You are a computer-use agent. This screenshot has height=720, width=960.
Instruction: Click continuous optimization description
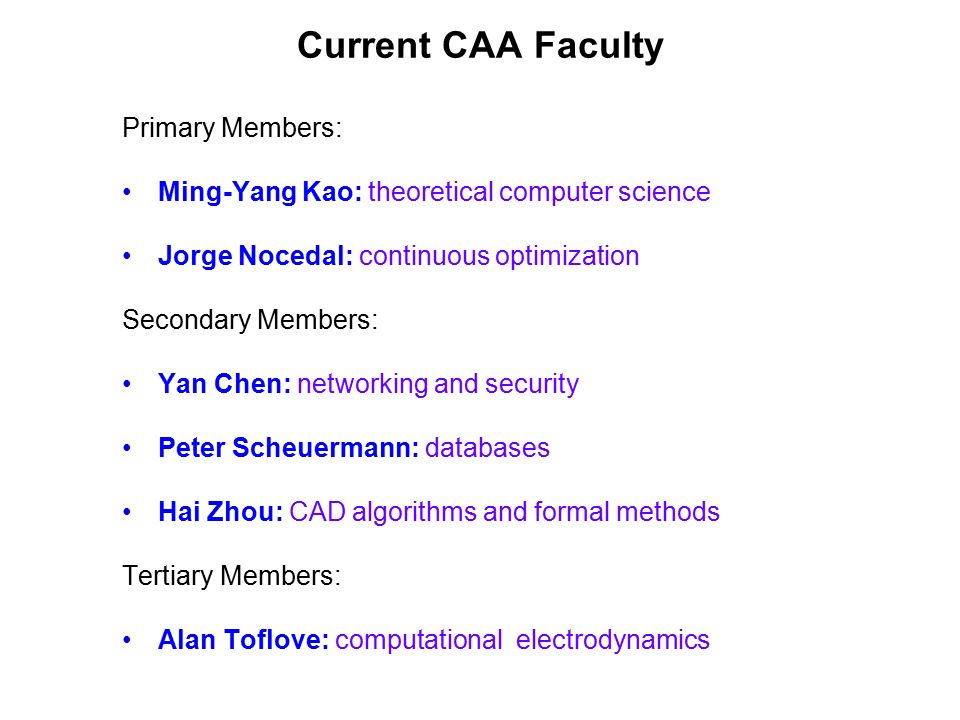[x=499, y=257]
